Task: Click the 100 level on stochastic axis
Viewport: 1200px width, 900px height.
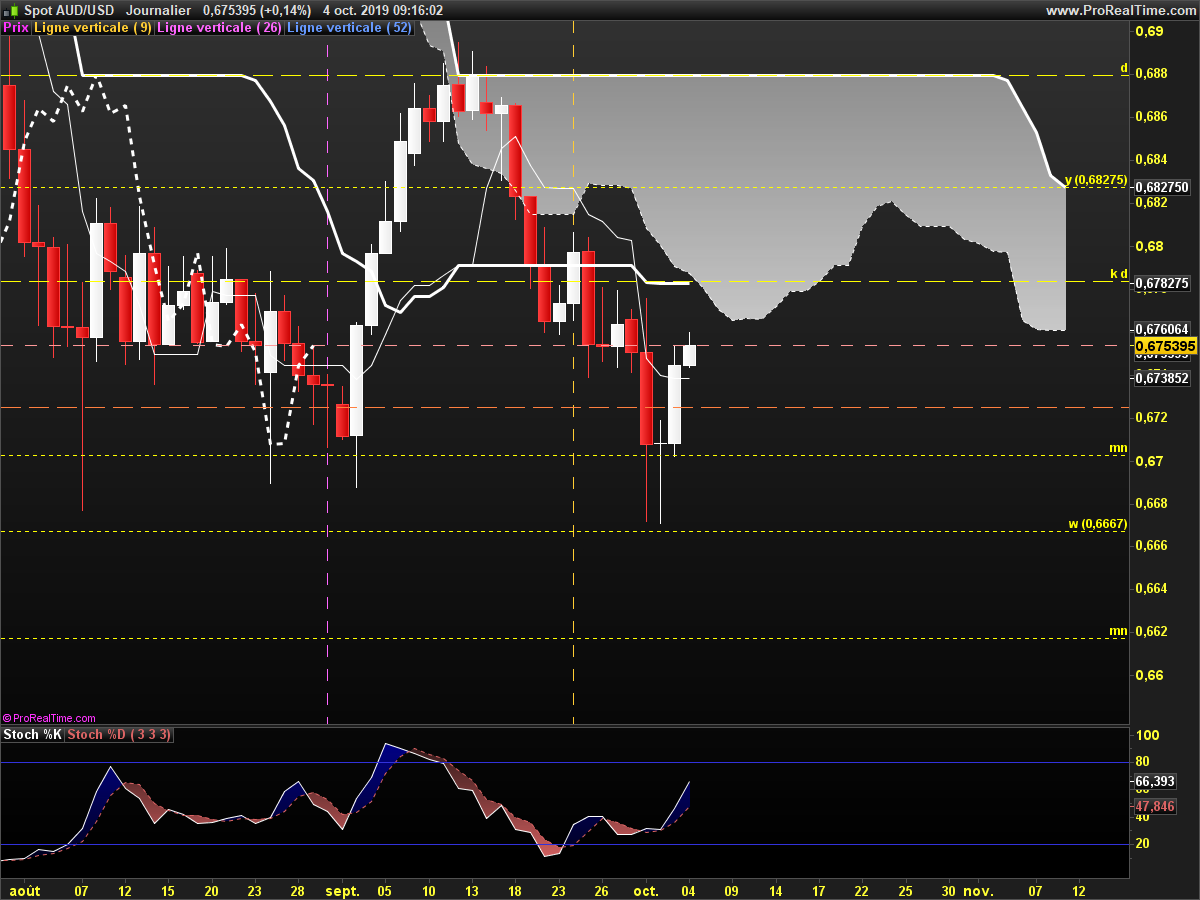Action: (1147, 735)
